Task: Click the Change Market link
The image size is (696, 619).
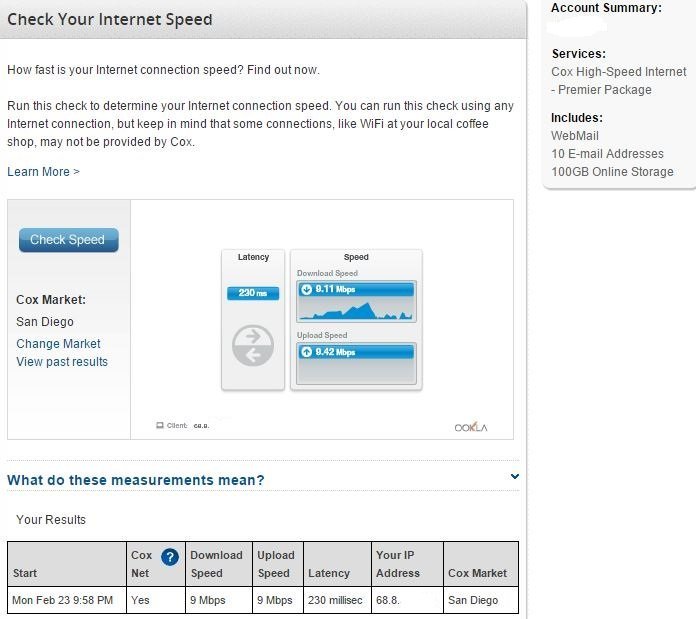Action: pyautogui.click(x=58, y=343)
